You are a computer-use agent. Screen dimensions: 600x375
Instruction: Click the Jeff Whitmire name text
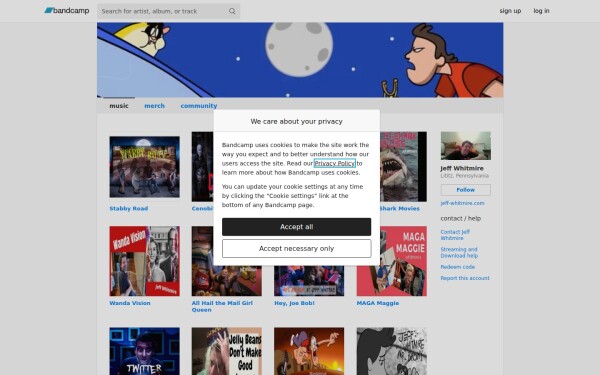(x=461, y=168)
